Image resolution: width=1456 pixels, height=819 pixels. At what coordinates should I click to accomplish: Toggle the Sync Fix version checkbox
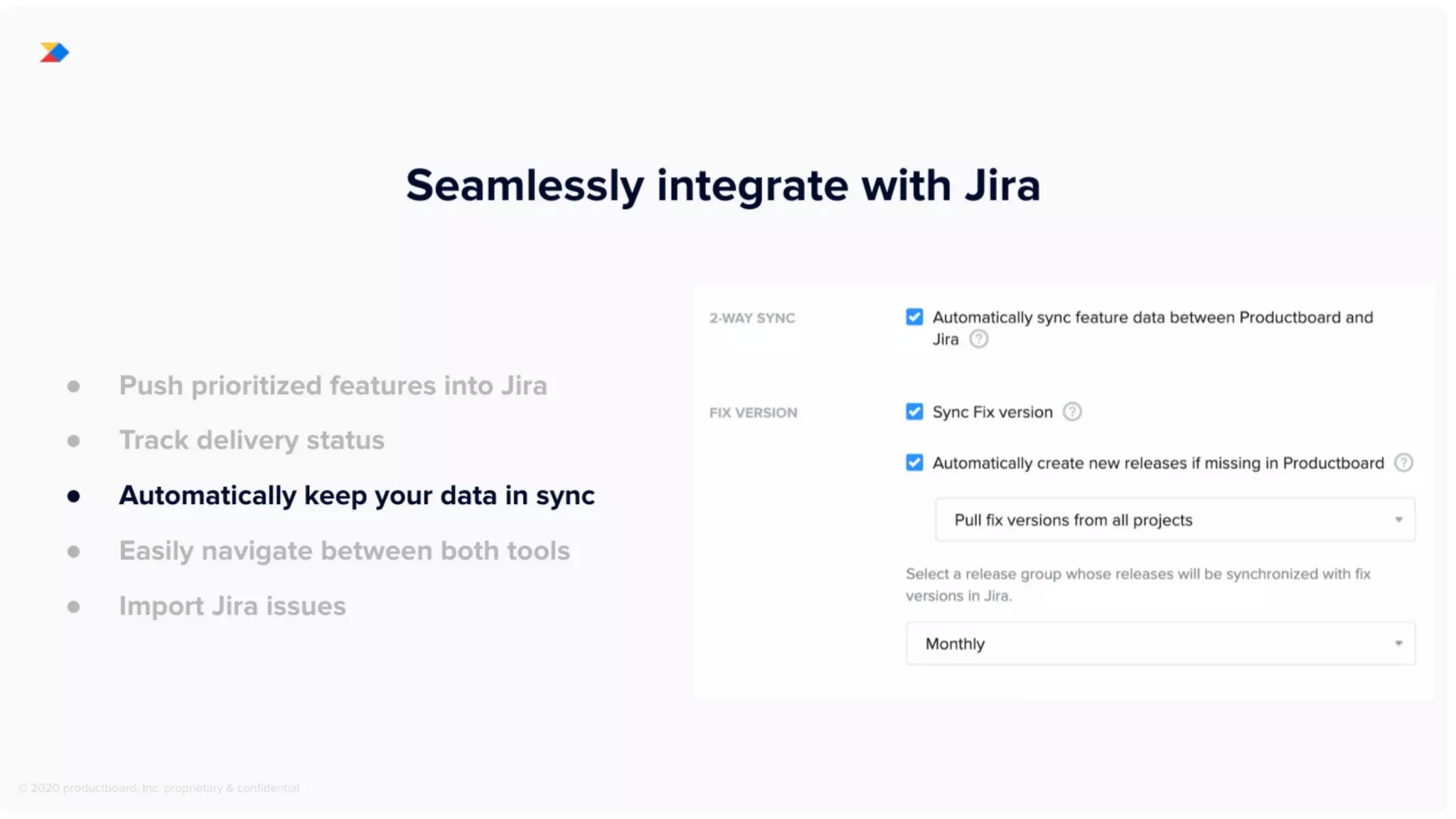[x=914, y=412]
